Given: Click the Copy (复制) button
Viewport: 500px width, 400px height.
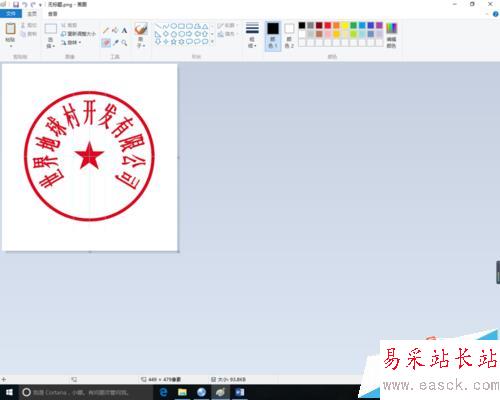Looking at the screenshot, I should point(29,34).
